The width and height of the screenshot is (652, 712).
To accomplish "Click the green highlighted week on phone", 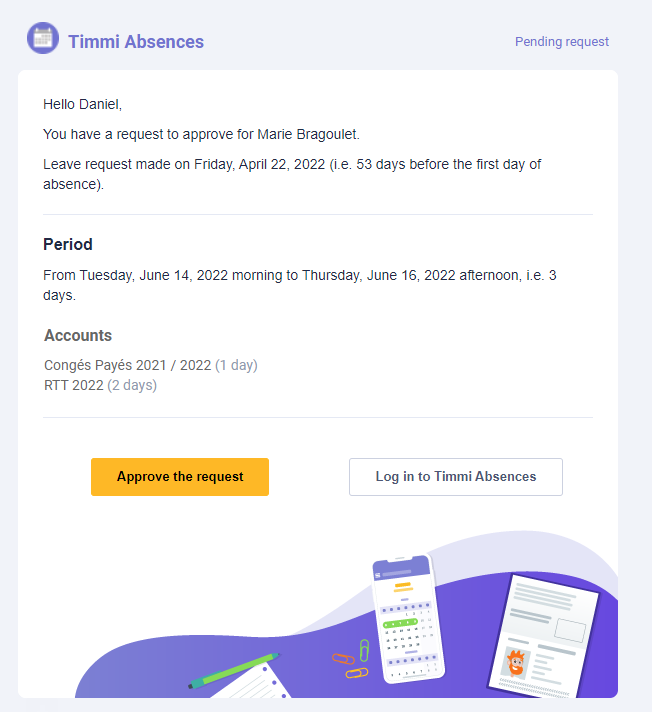I will [x=400, y=623].
